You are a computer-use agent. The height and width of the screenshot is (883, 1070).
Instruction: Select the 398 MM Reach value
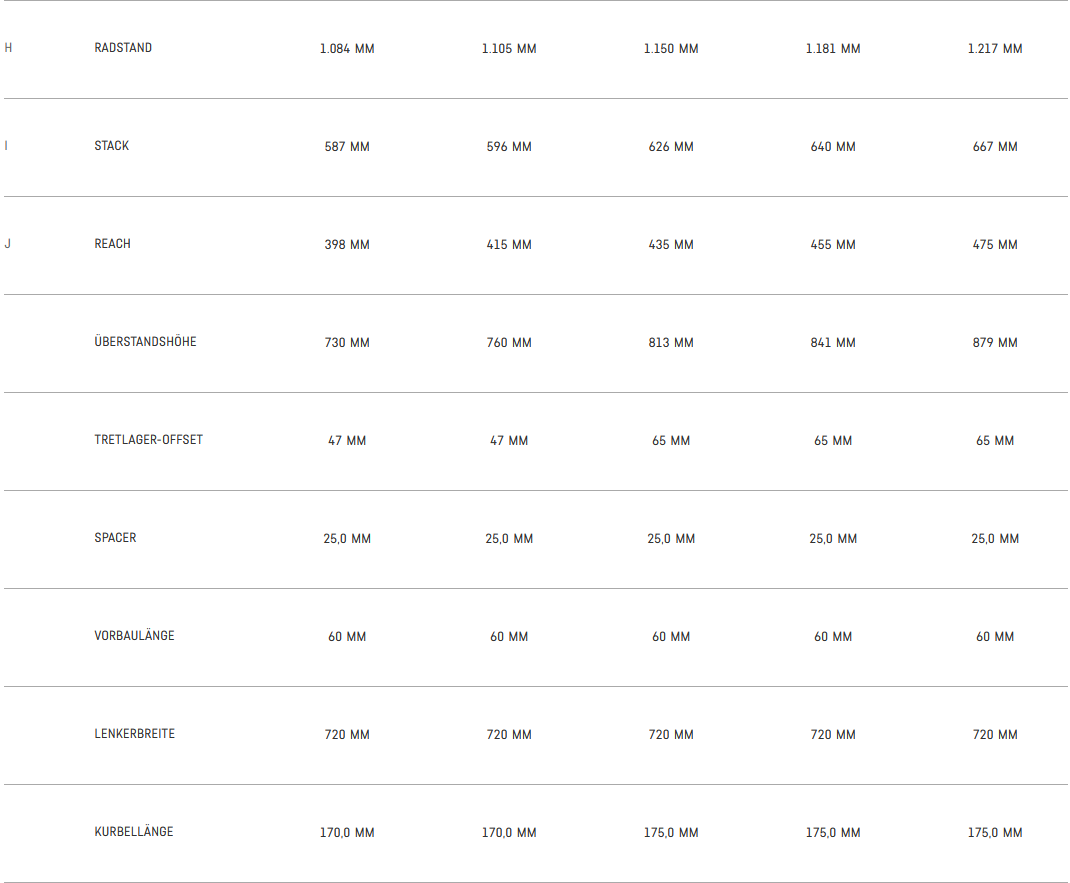point(347,245)
